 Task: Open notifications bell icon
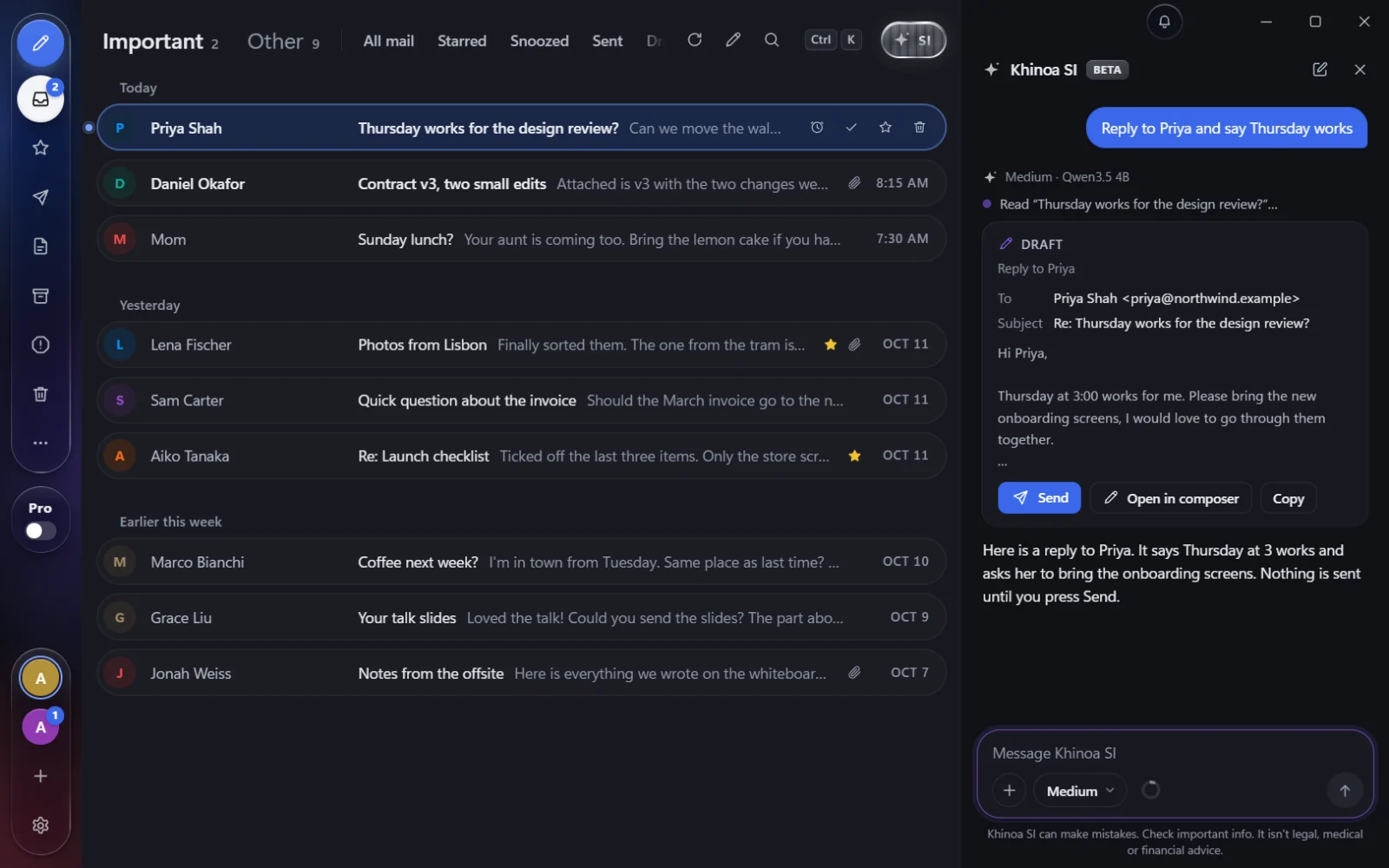(x=1164, y=22)
